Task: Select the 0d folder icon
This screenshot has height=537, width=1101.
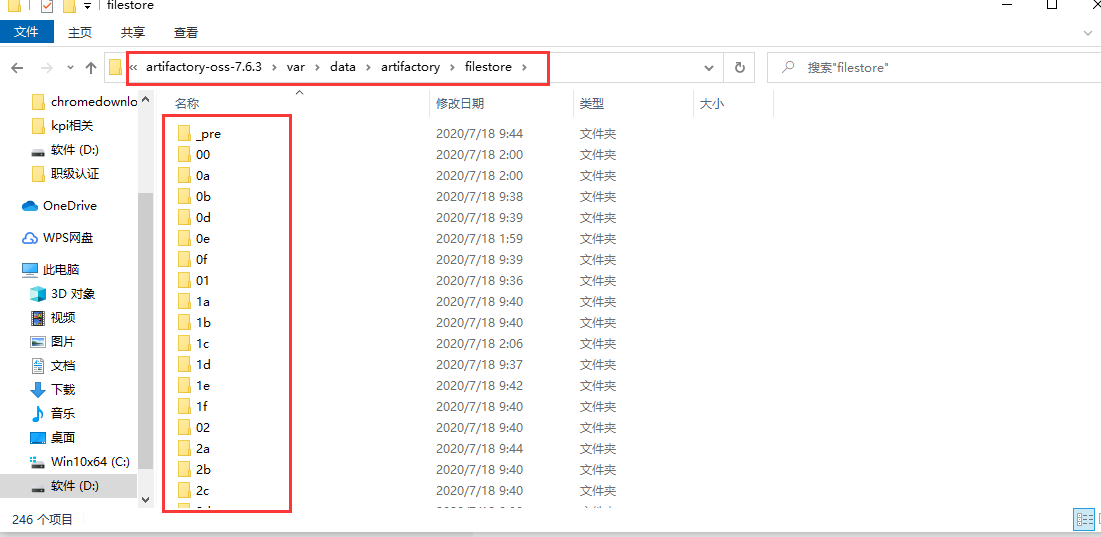Action: pyautogui.click(x=185, y=218)
